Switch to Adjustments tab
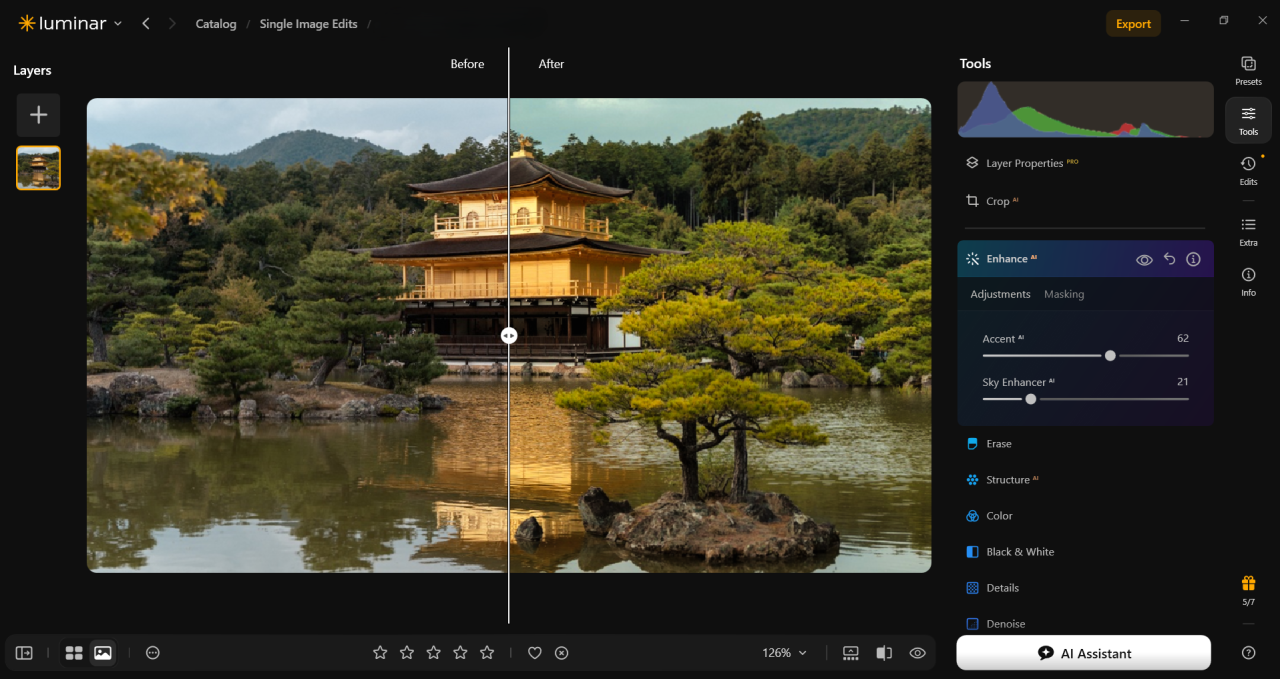 point(1000,294)
